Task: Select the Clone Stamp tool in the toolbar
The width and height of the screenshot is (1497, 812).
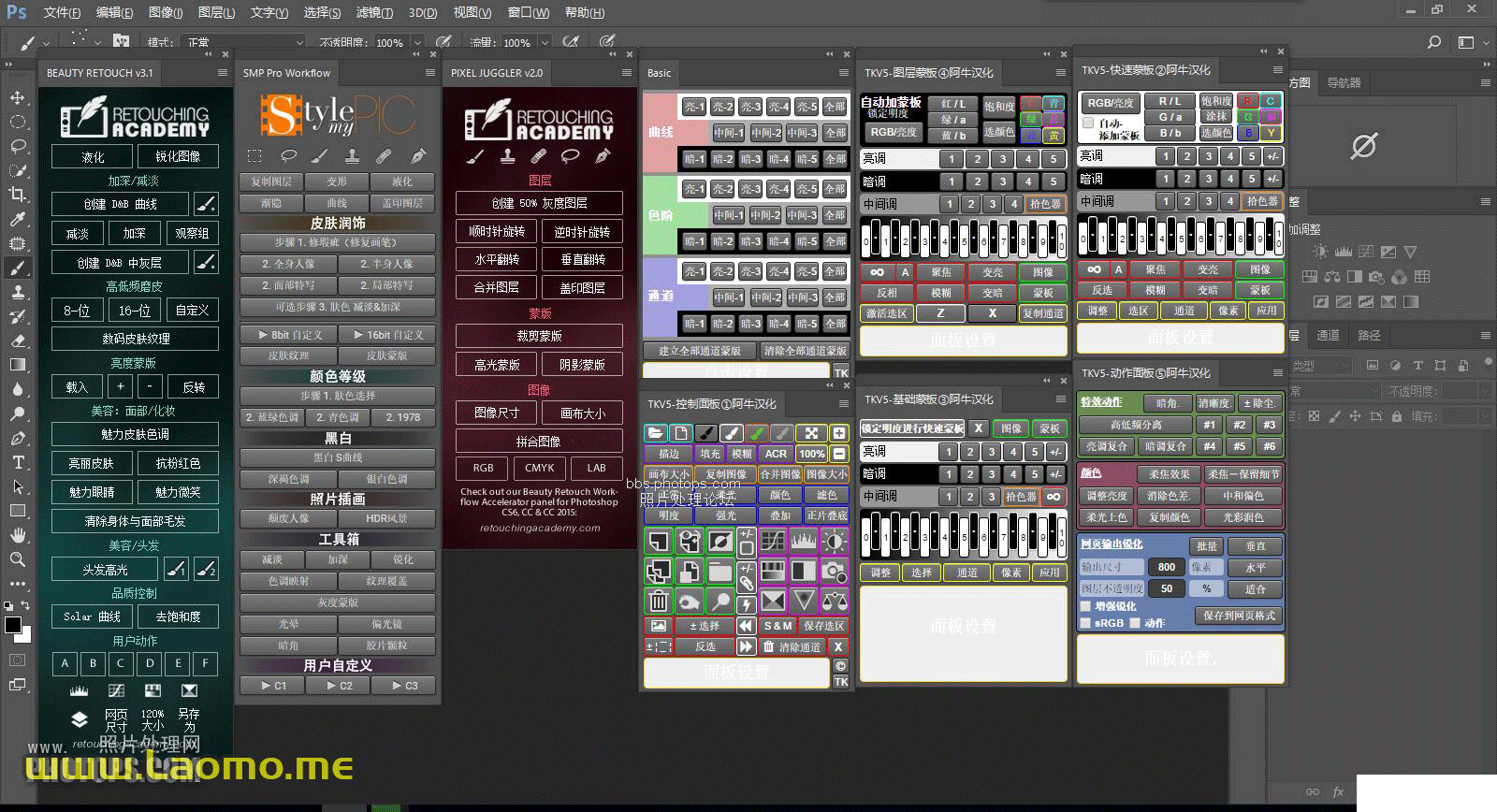Action: (x=18, y=292)
